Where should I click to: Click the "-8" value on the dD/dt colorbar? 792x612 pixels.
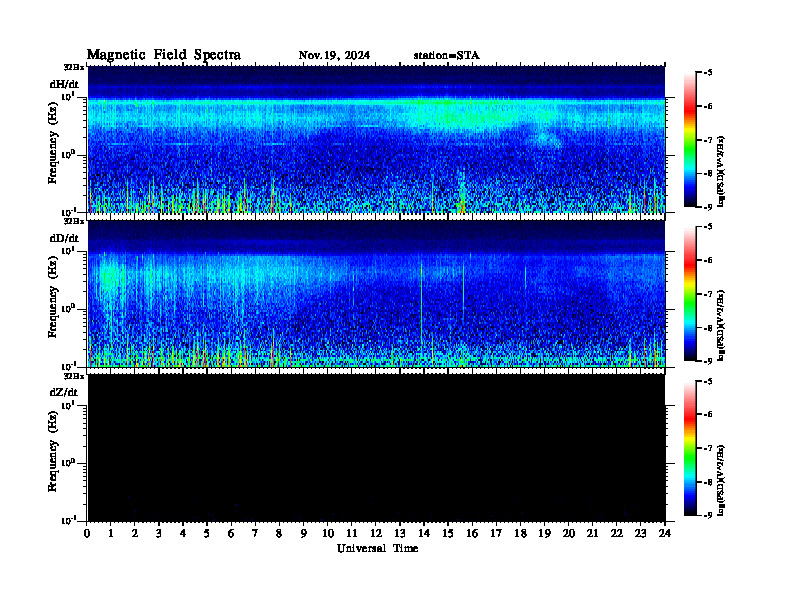(x=708, y=328)
